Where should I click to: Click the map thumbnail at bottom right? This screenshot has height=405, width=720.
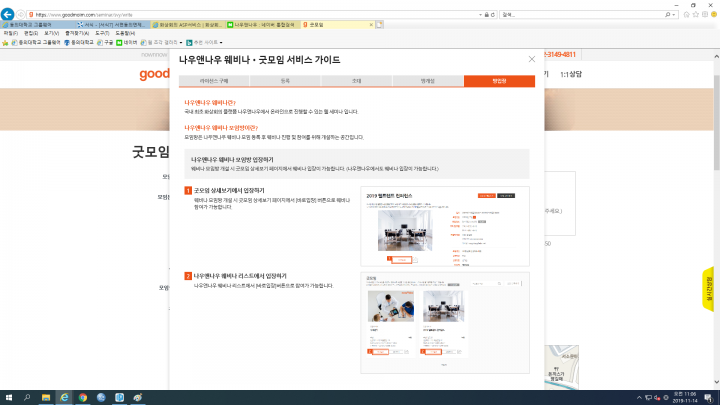click(x=561, y=367)
